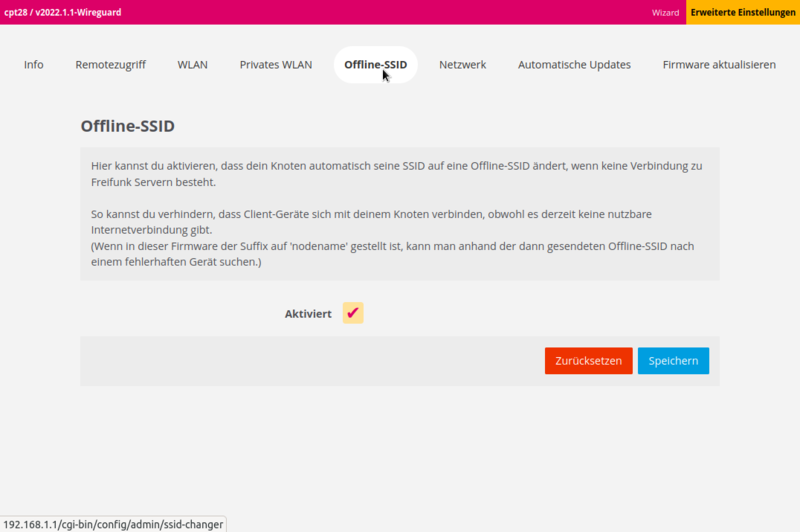Click the active Offline-SSID tab
The image size is (800, 532).
375,64
